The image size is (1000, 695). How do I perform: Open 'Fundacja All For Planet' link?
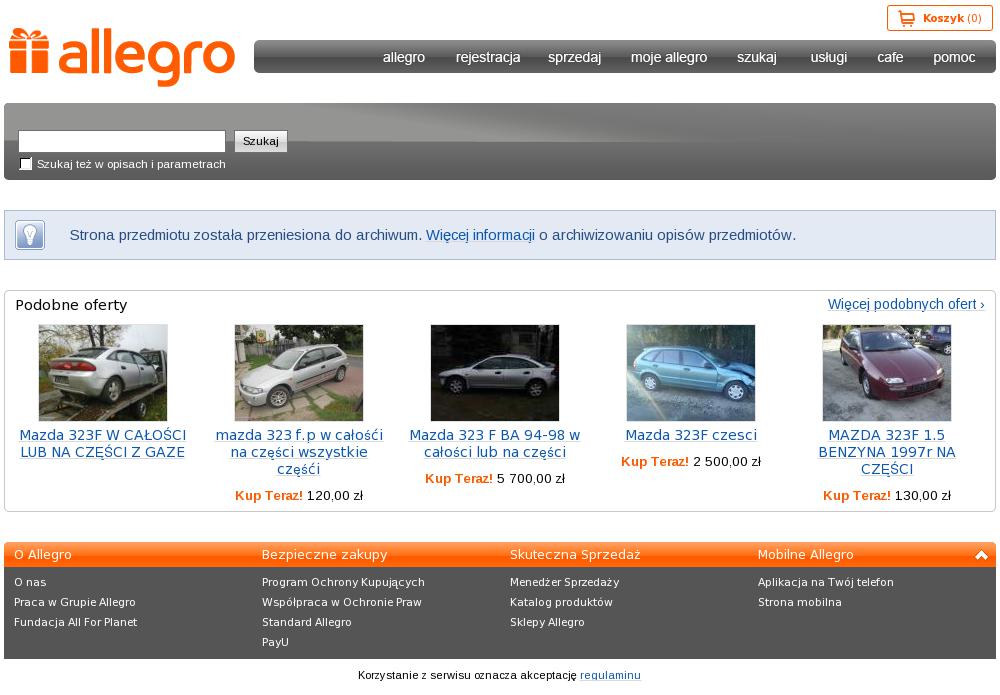(75, 622)
